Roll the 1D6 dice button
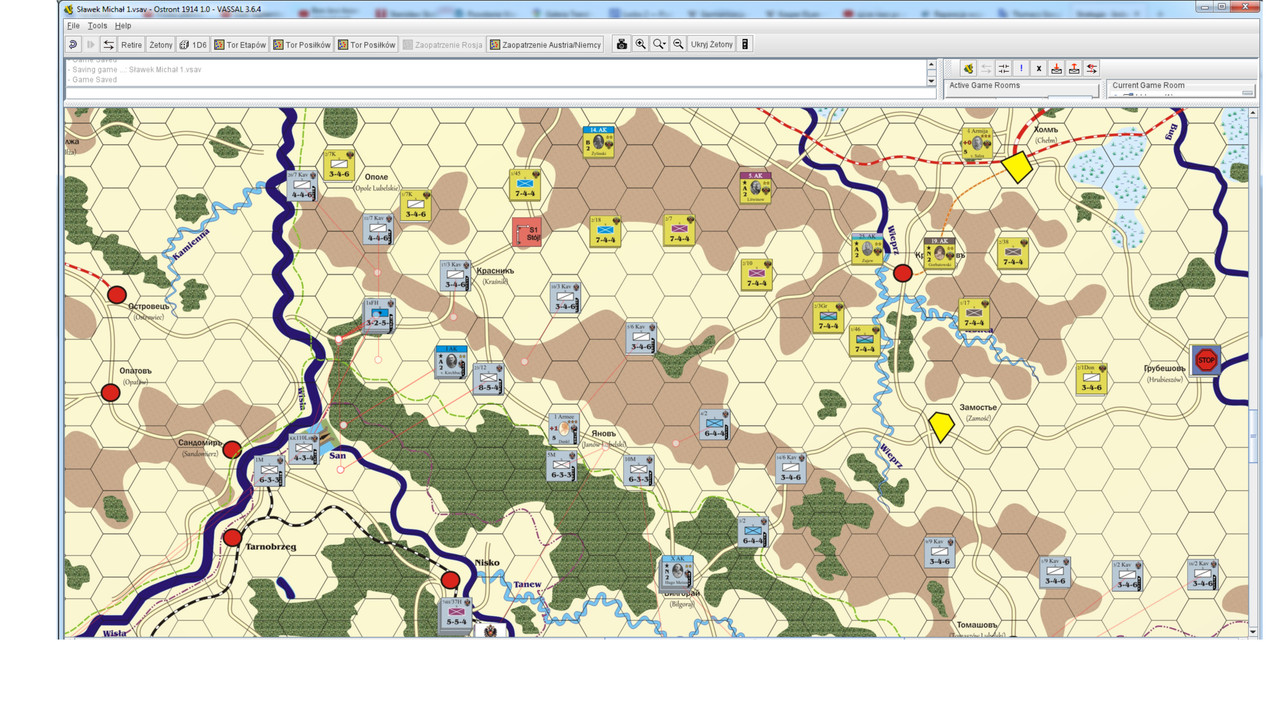The width and height of the screenshot is (1280, 718). point(194,44)
